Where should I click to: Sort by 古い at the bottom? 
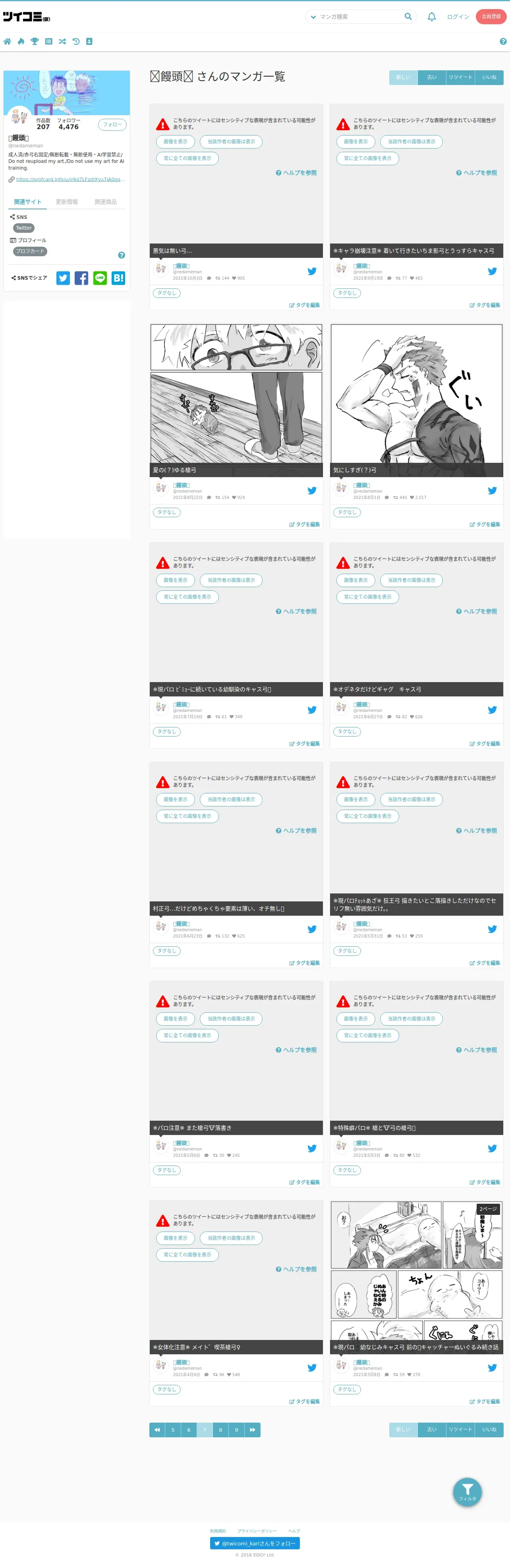tap(432, 1429)
